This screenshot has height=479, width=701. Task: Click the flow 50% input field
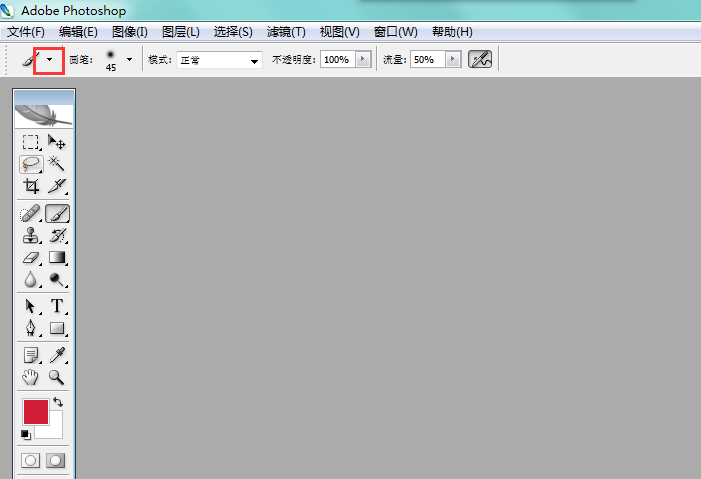click(427, 59)
